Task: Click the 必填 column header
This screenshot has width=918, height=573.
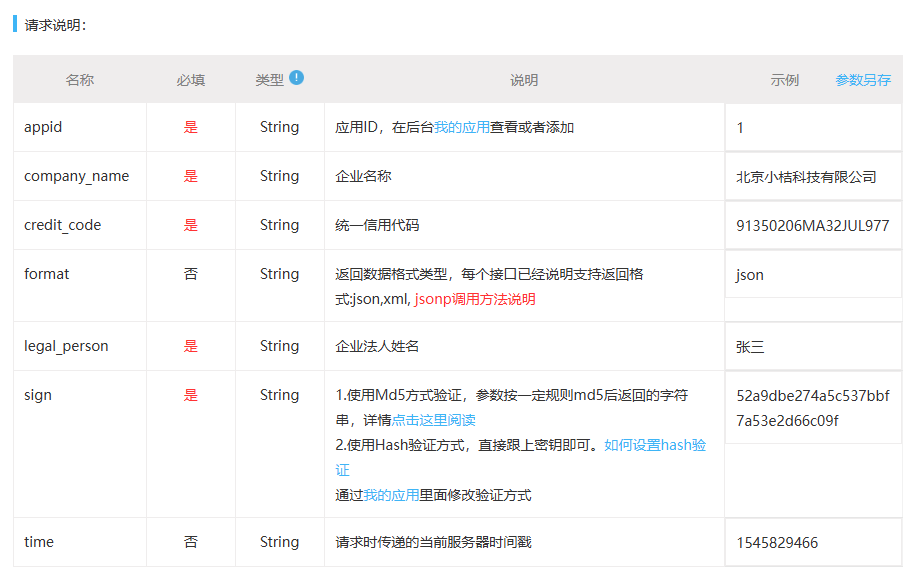Action: click(191, 80)
